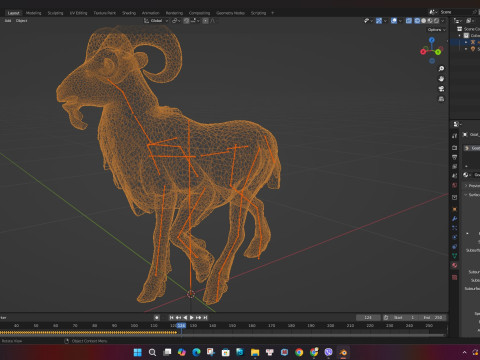Switch to the Sculpting workspace tab
Screen dimensions: 480x360
(x=55, y=13)
